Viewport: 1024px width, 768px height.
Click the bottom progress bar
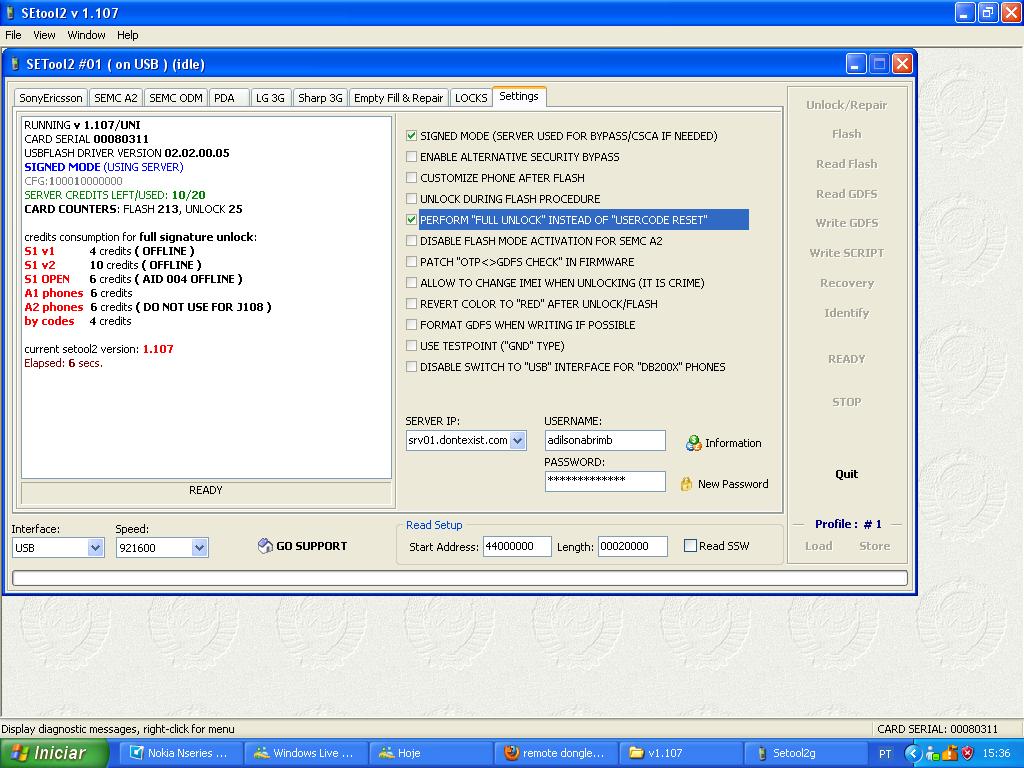click(460, 578)
